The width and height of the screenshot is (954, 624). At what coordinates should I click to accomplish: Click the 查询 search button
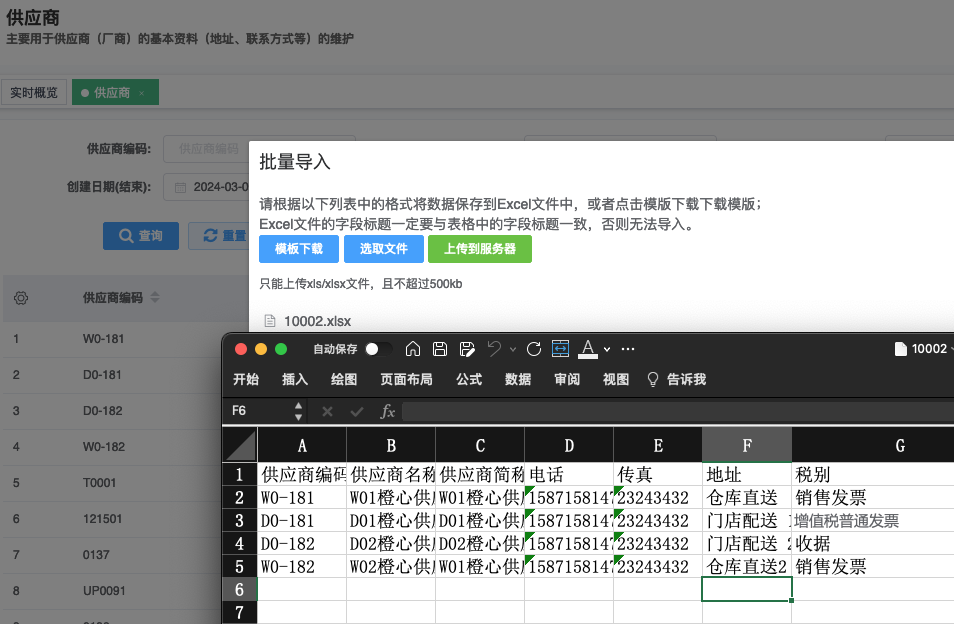click(141, 236)
